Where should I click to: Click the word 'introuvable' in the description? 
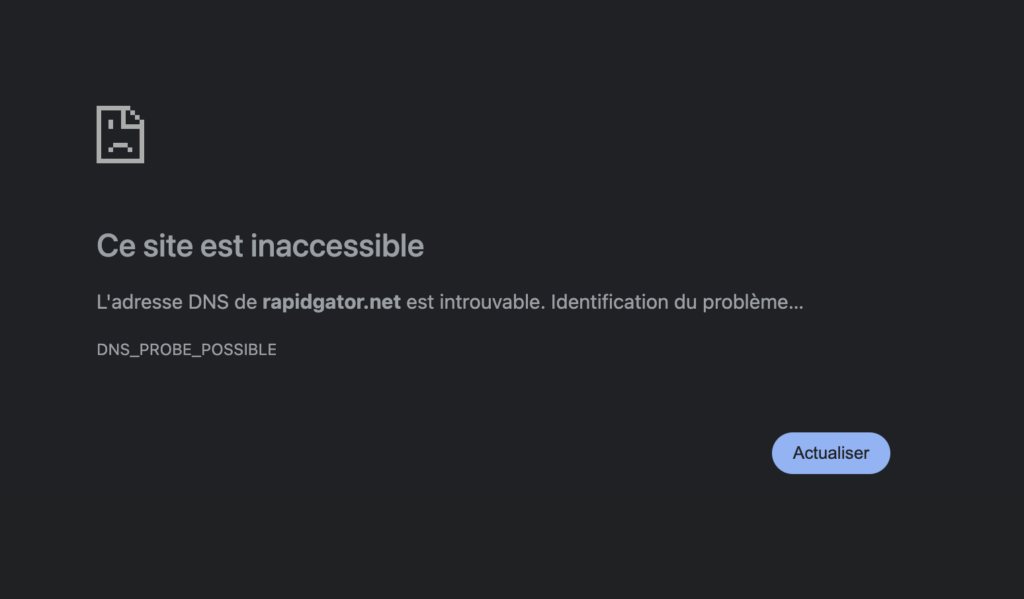point(490,302)
